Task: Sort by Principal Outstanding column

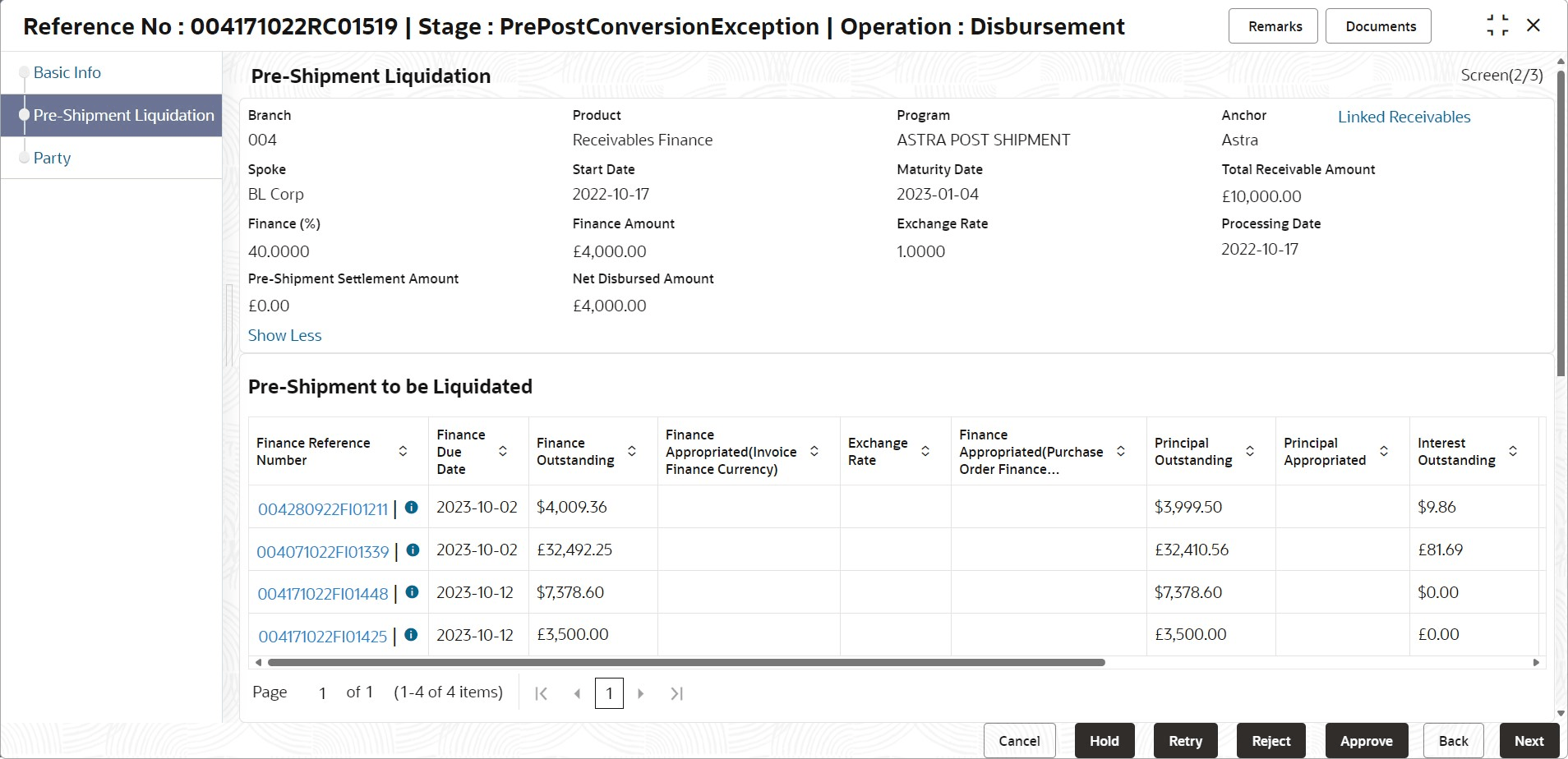Action: point(1250,451)
